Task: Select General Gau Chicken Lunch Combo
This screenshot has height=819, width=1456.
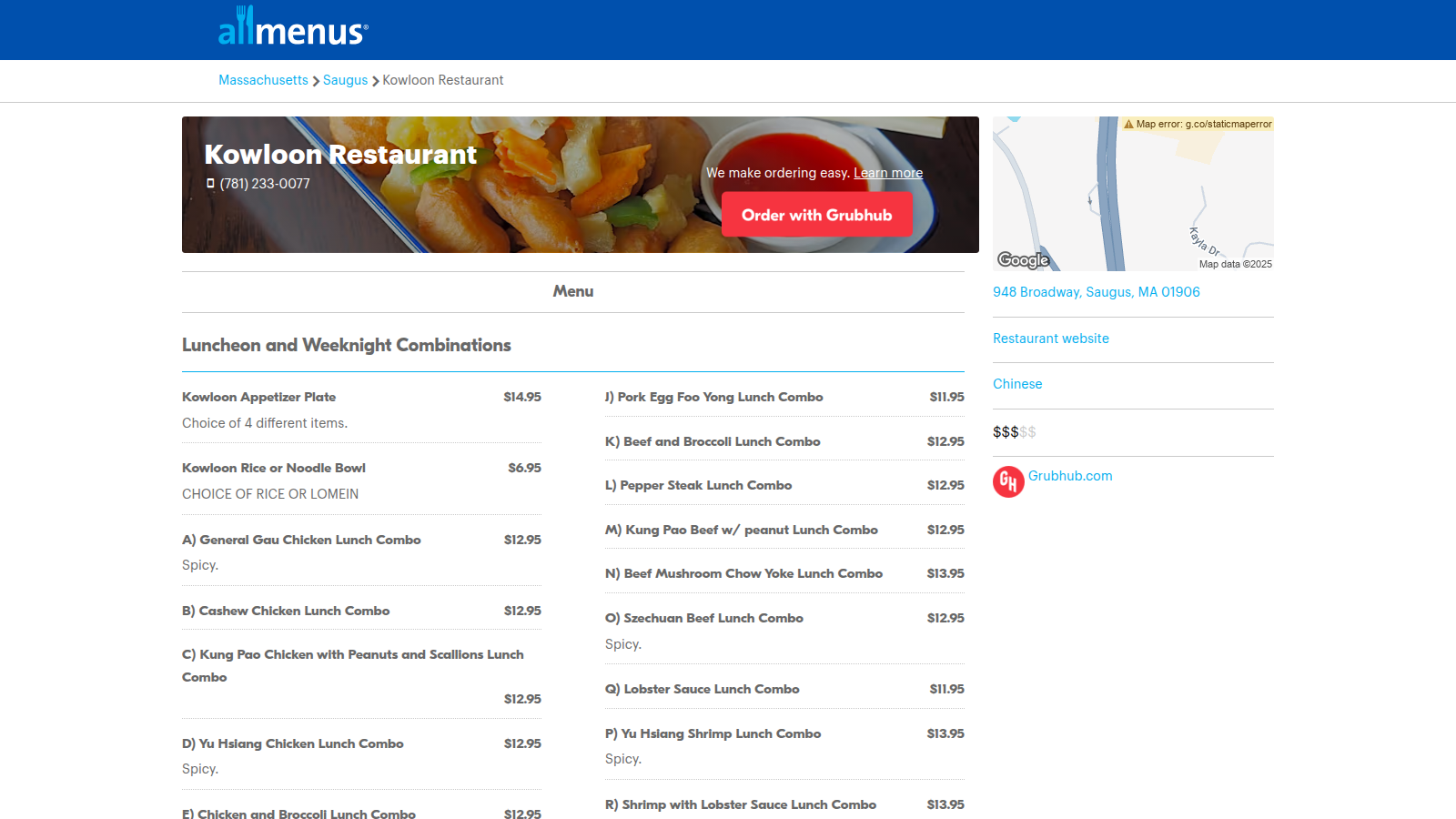Action: tap(301, 540)
